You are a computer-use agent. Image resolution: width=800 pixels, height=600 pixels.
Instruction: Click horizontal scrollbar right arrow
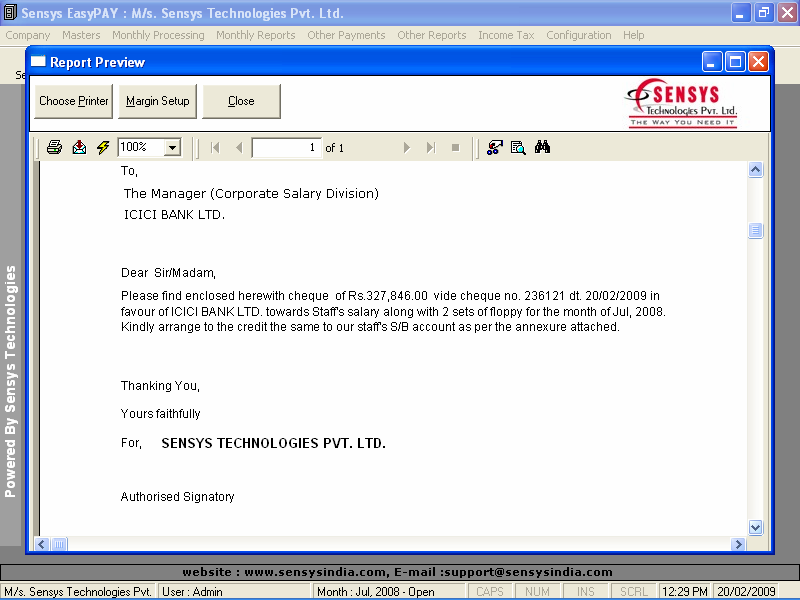point(738,544)
